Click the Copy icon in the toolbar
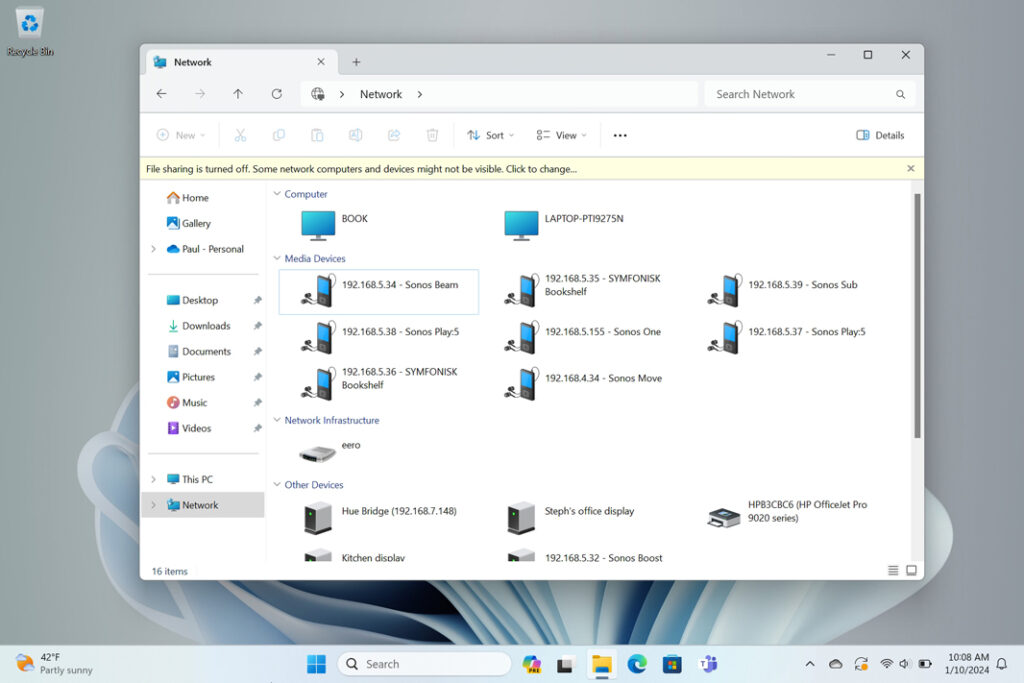Screen dimensions: 1024x683 pyautogui.click(x=278, y=134)
